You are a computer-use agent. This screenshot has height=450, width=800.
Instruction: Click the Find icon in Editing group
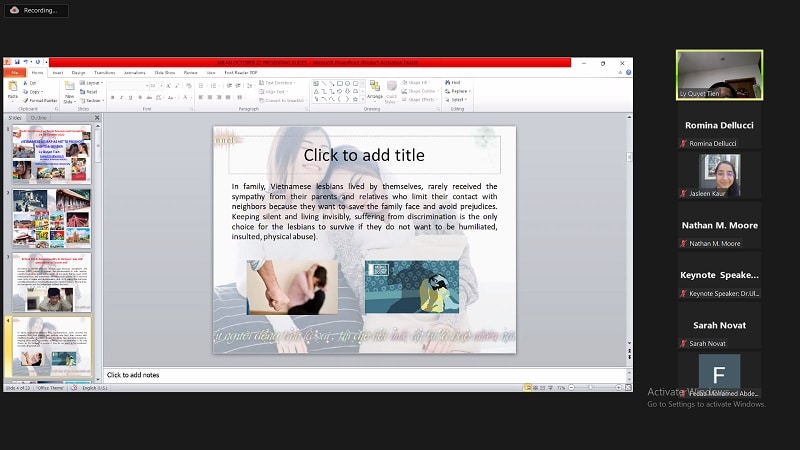click(x=455, y=82)
